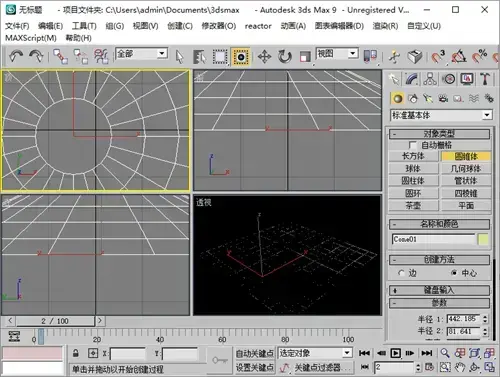Click Select and Manipulate icon
The image size is (500, 377).
tap(394, 56)
